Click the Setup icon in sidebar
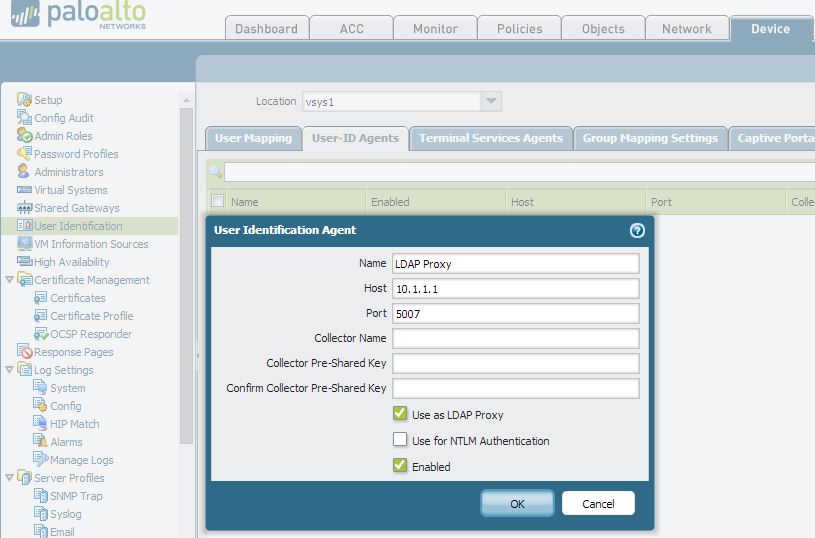Viewport: 815px width, 538px height. pyautogui.click(x=24, y=99)
